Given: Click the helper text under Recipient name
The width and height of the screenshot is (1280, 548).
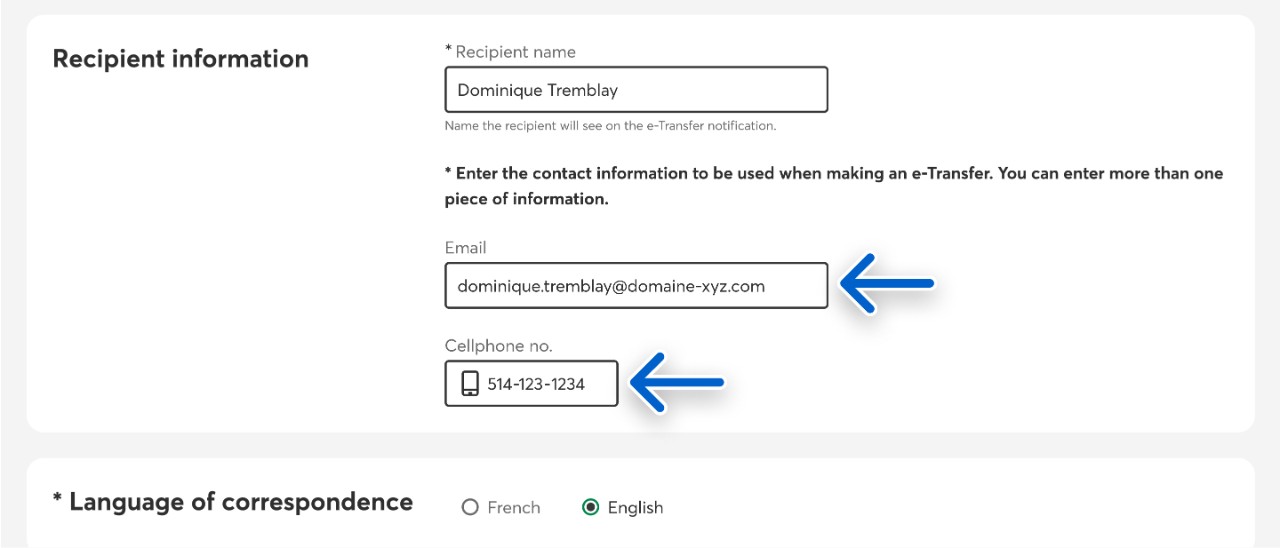Looking at the screenshot, I should 610,126.
